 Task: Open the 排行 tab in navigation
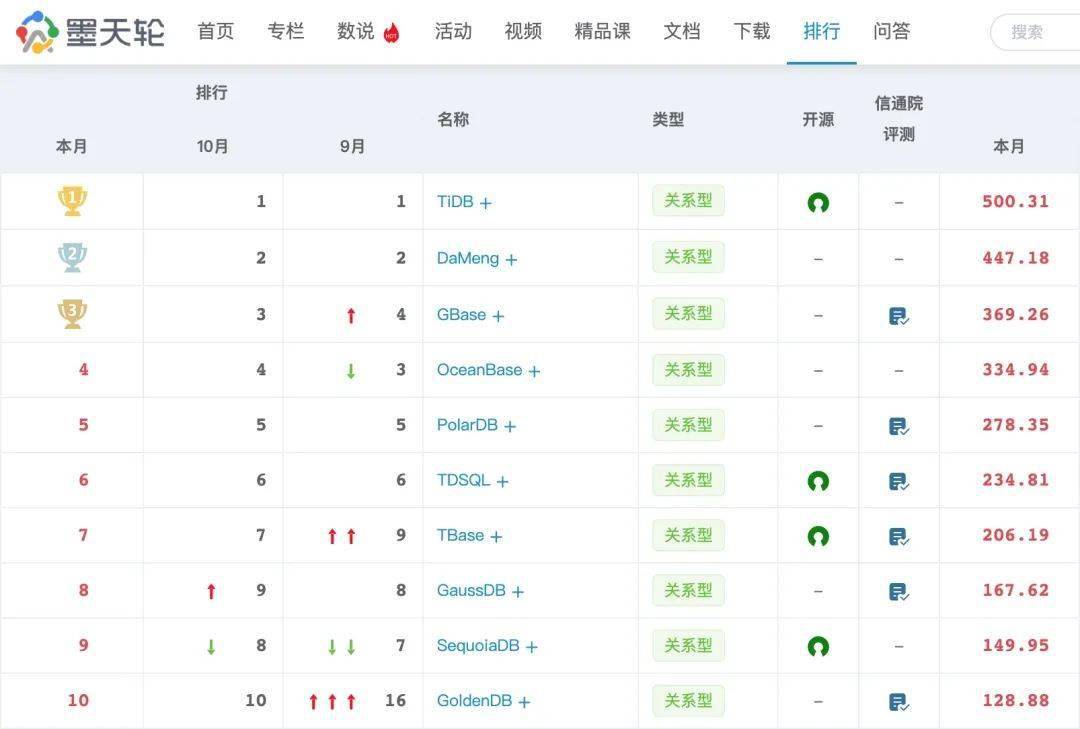pos(821,31)
